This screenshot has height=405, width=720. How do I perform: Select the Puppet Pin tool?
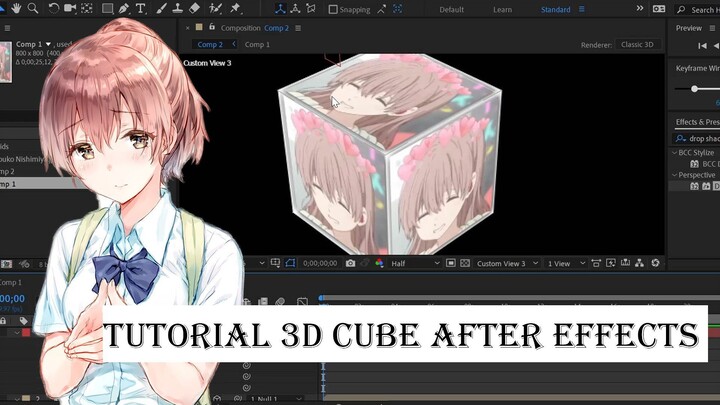point(235,8)
